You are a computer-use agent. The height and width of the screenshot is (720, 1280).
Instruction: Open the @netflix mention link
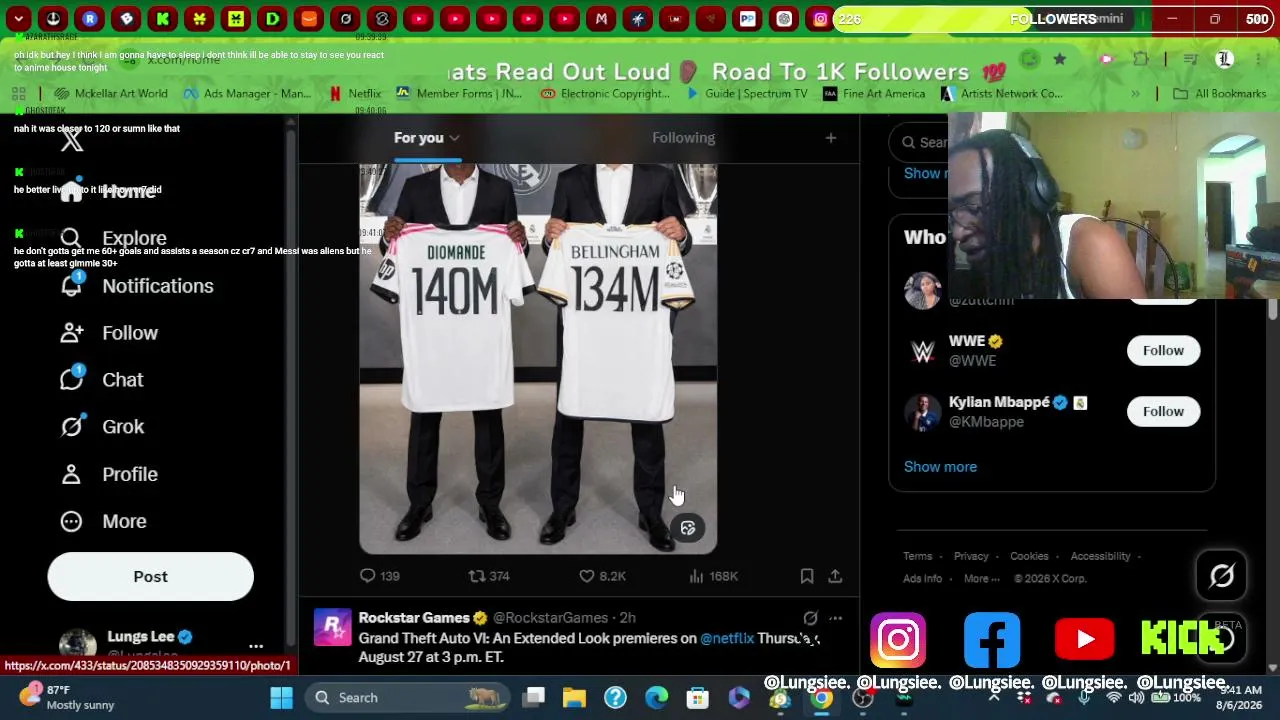[x=727, y=638]
